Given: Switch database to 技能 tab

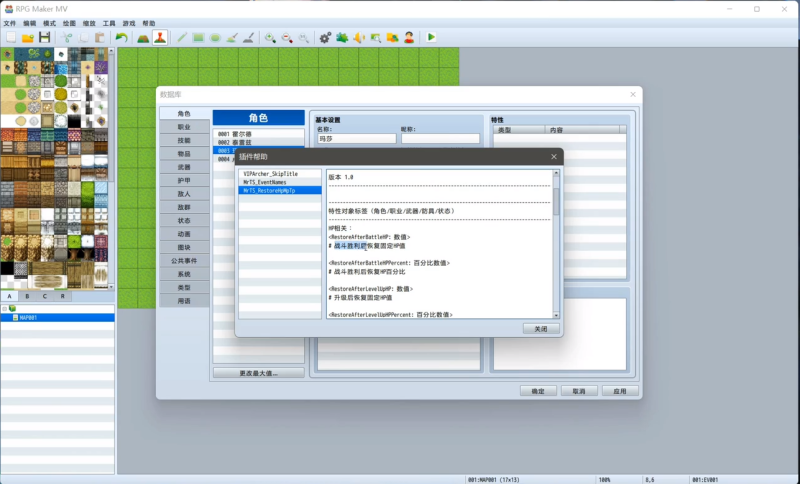Looking at the screenshot, I should 184,140.
